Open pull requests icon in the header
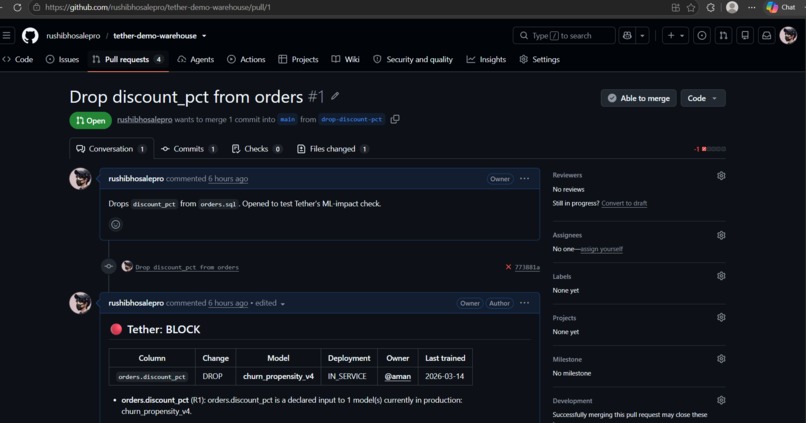Screen dimensions: 806x423 [723, 35]
